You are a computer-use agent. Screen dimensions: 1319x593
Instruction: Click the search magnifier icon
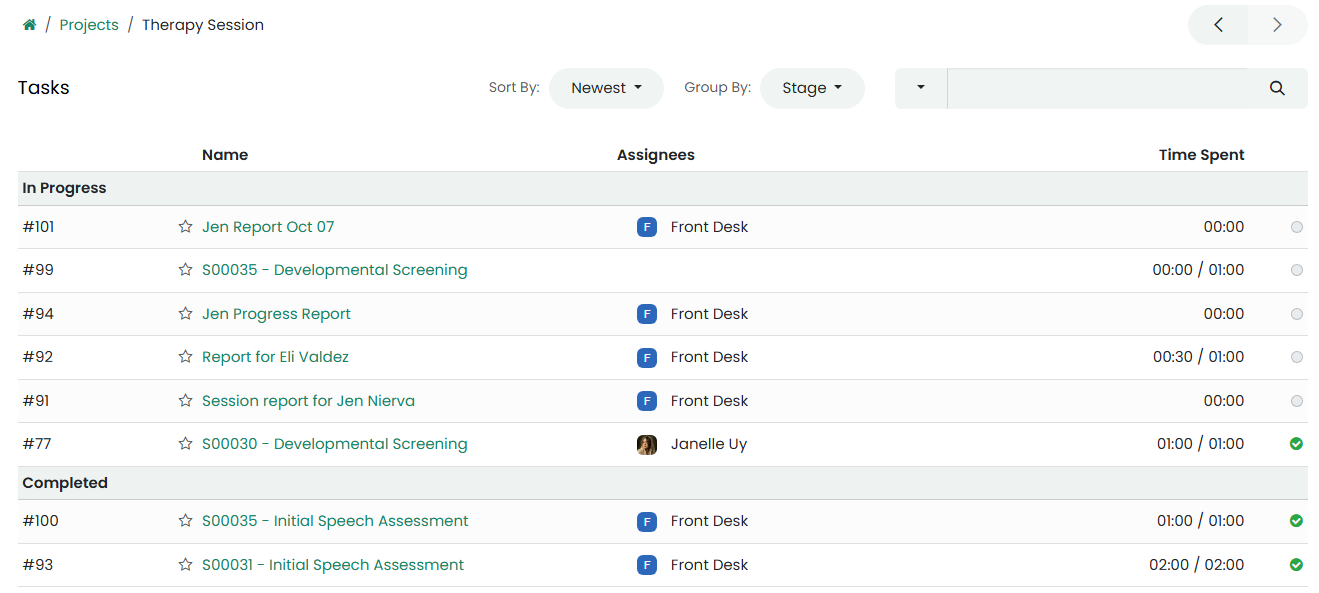(1277, 88)
